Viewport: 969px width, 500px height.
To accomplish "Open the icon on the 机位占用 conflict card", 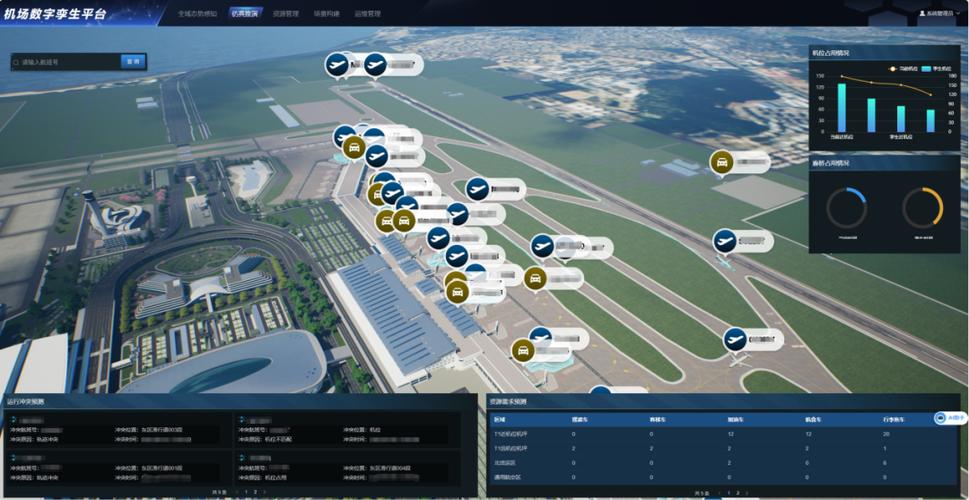I will tap(243, 459).
